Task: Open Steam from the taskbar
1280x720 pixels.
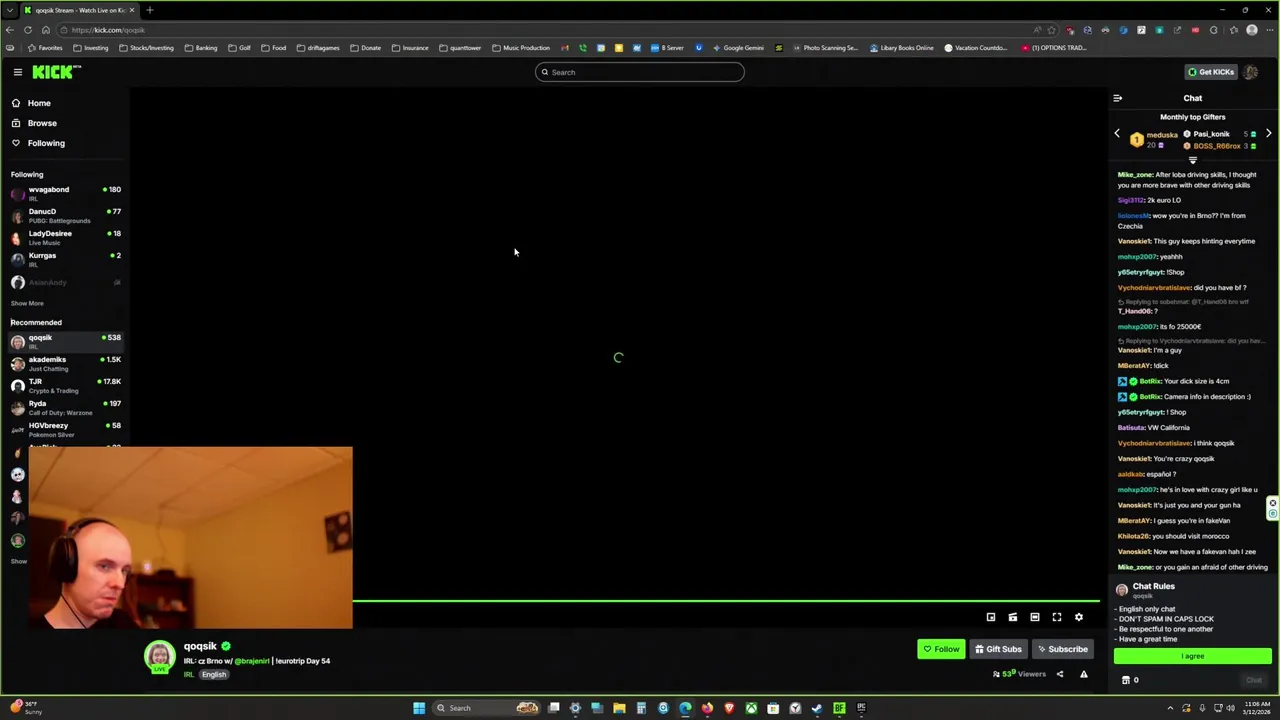Action: pyautogui.click(x=817, y=708)
